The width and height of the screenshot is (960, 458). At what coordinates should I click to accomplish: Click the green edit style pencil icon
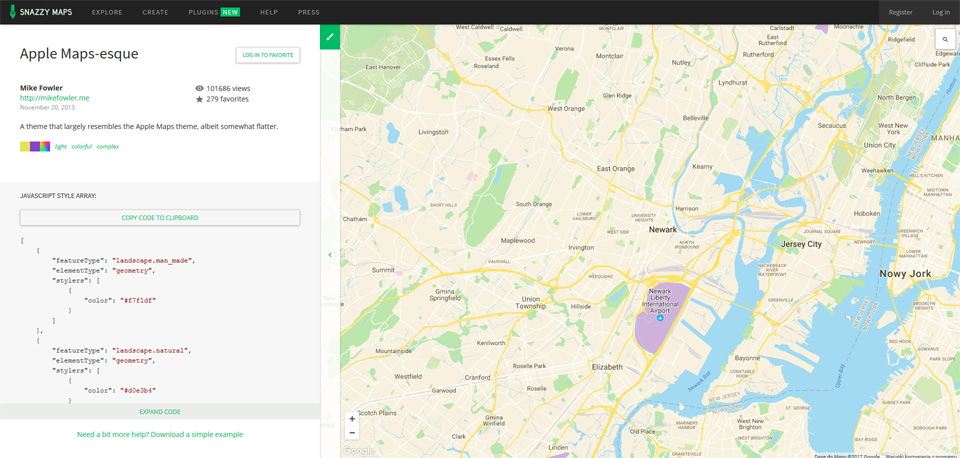[330, 37]
